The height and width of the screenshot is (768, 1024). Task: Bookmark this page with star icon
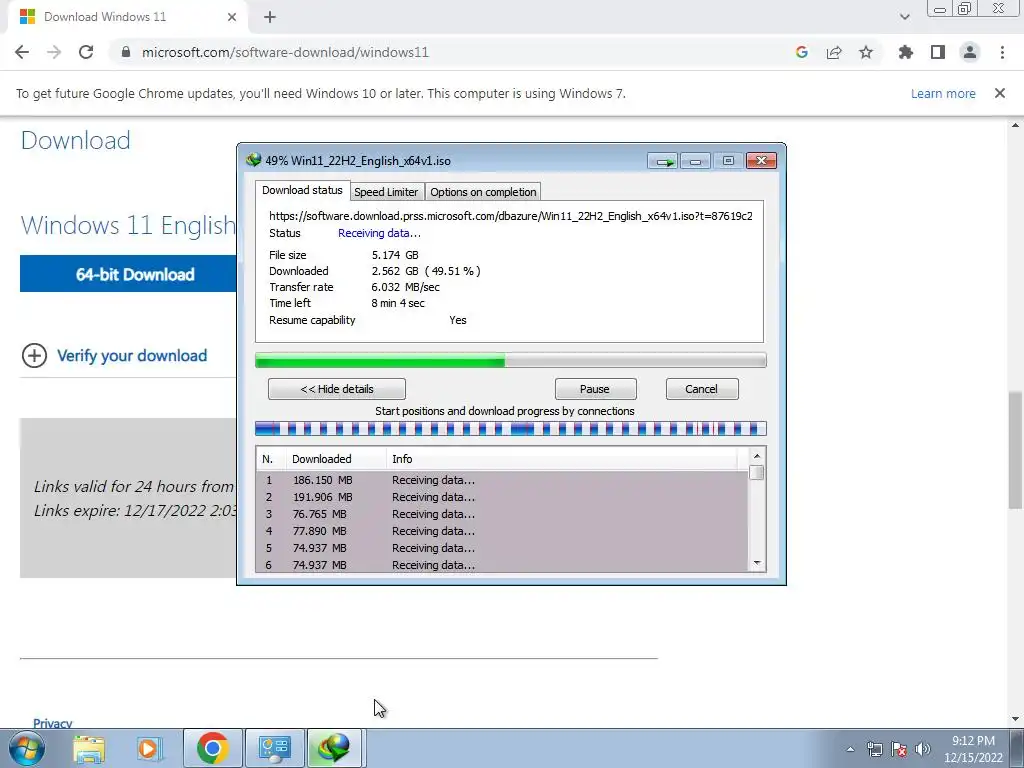(x=866, y=52)
